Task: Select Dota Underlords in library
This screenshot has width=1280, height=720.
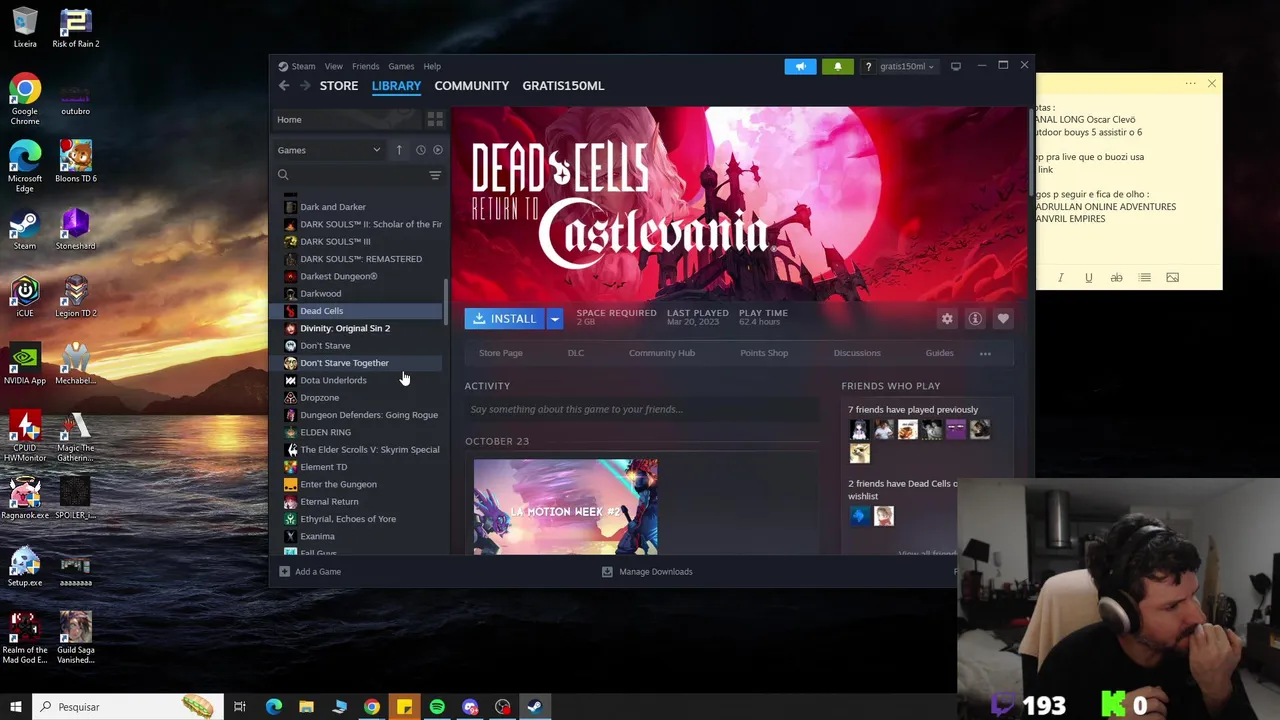Action: coord(333,380)
